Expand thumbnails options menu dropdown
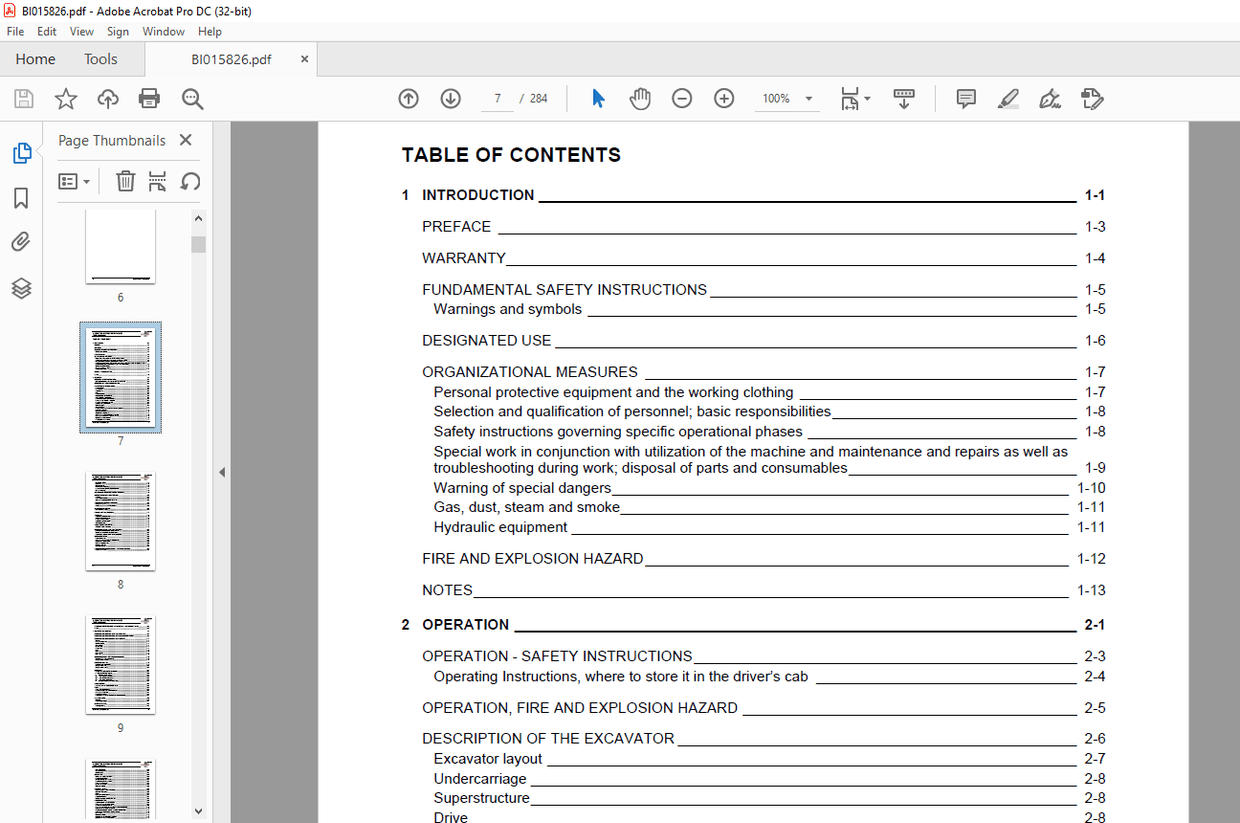 coord(75,181)
